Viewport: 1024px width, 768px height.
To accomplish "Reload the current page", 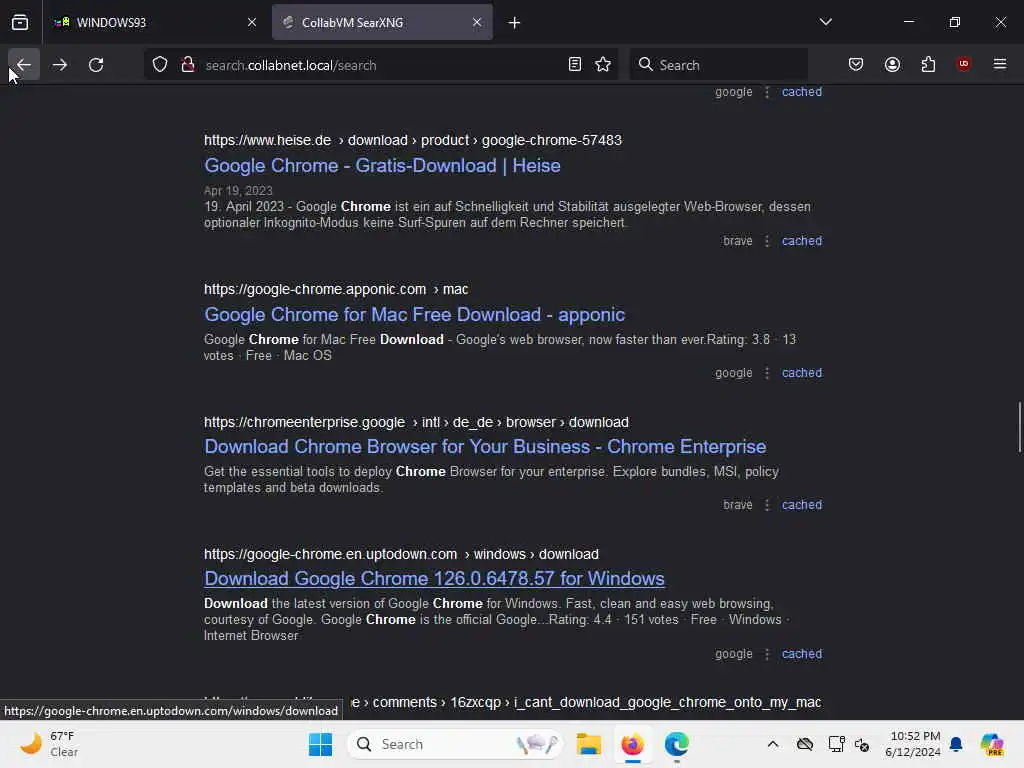I will (96, 65).
